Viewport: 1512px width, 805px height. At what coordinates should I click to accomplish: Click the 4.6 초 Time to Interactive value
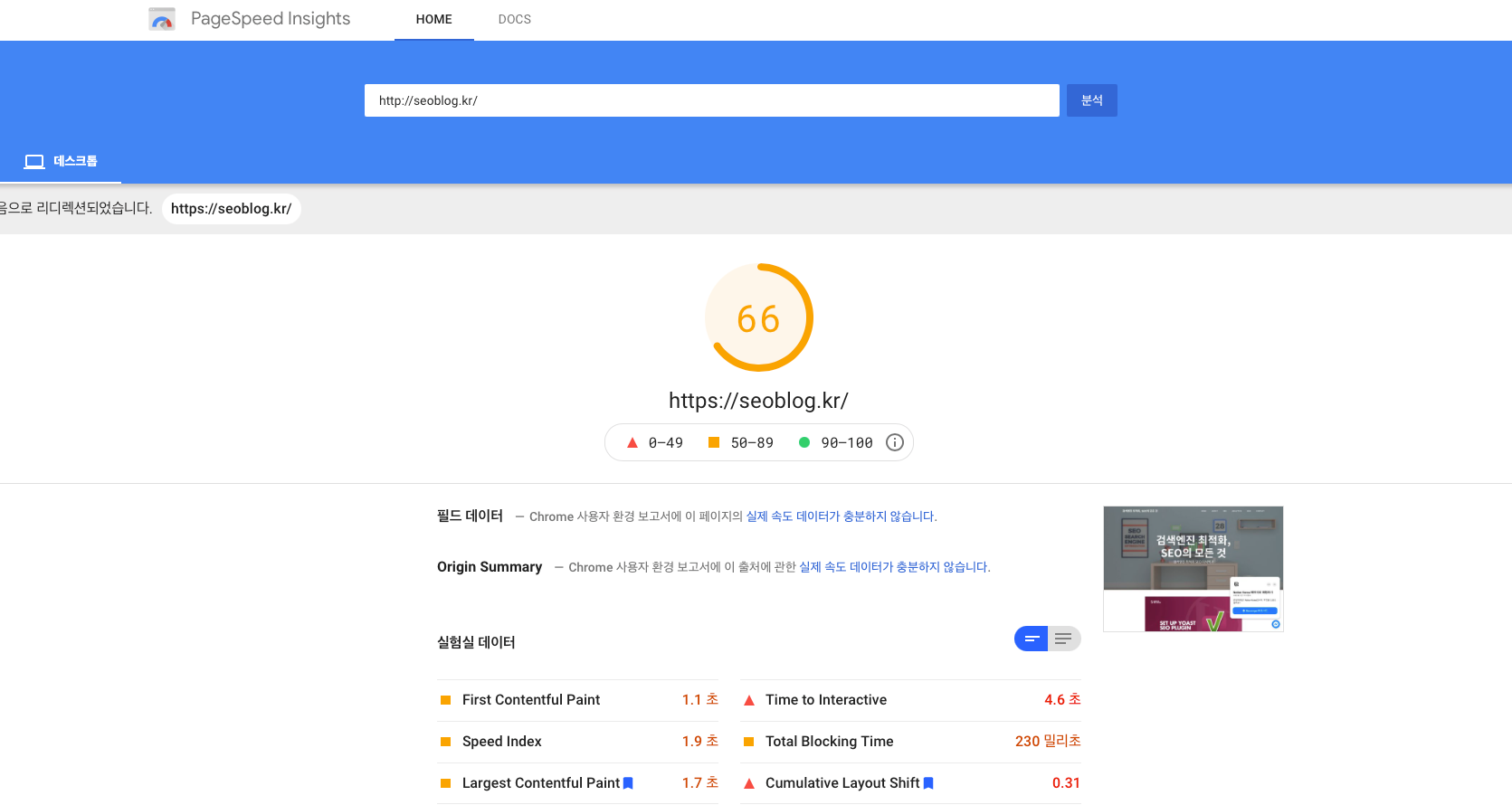(1062, 700)
